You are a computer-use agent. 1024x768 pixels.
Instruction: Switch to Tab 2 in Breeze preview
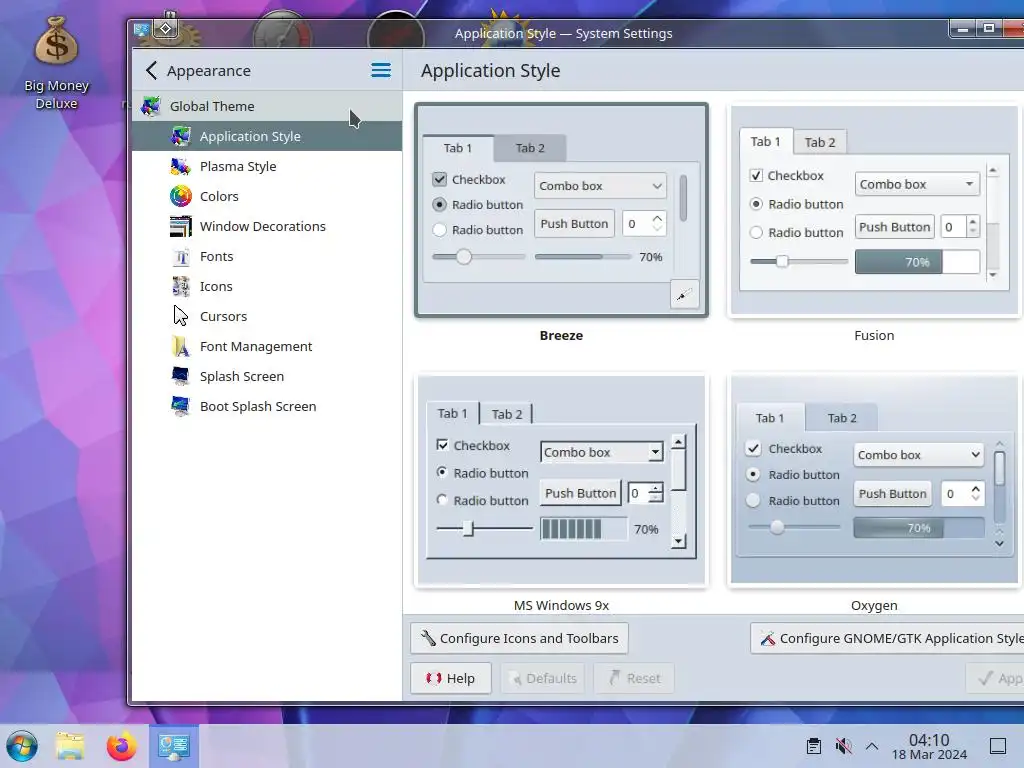[530, 148]
